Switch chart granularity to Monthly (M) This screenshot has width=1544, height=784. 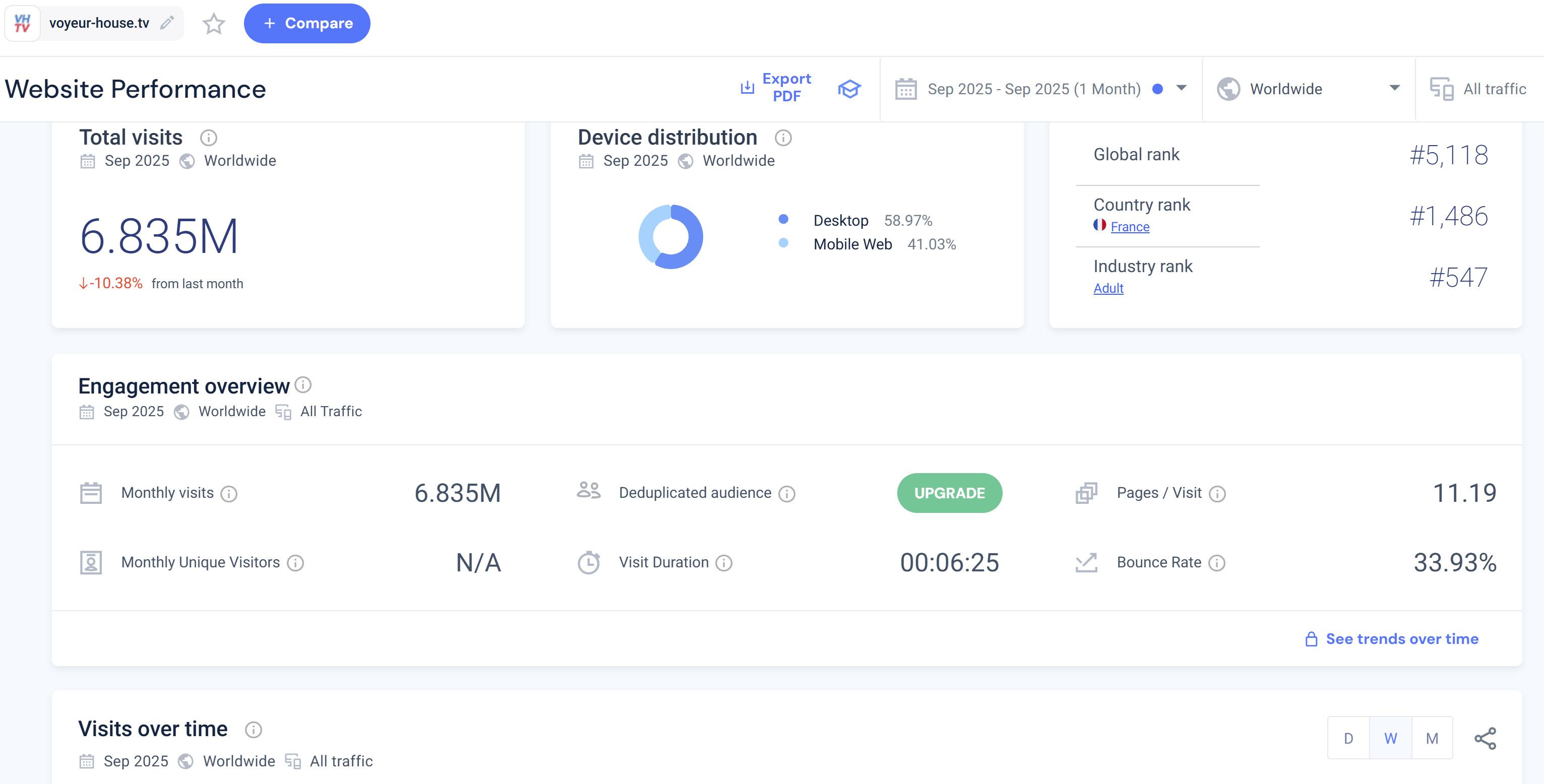1432,738
